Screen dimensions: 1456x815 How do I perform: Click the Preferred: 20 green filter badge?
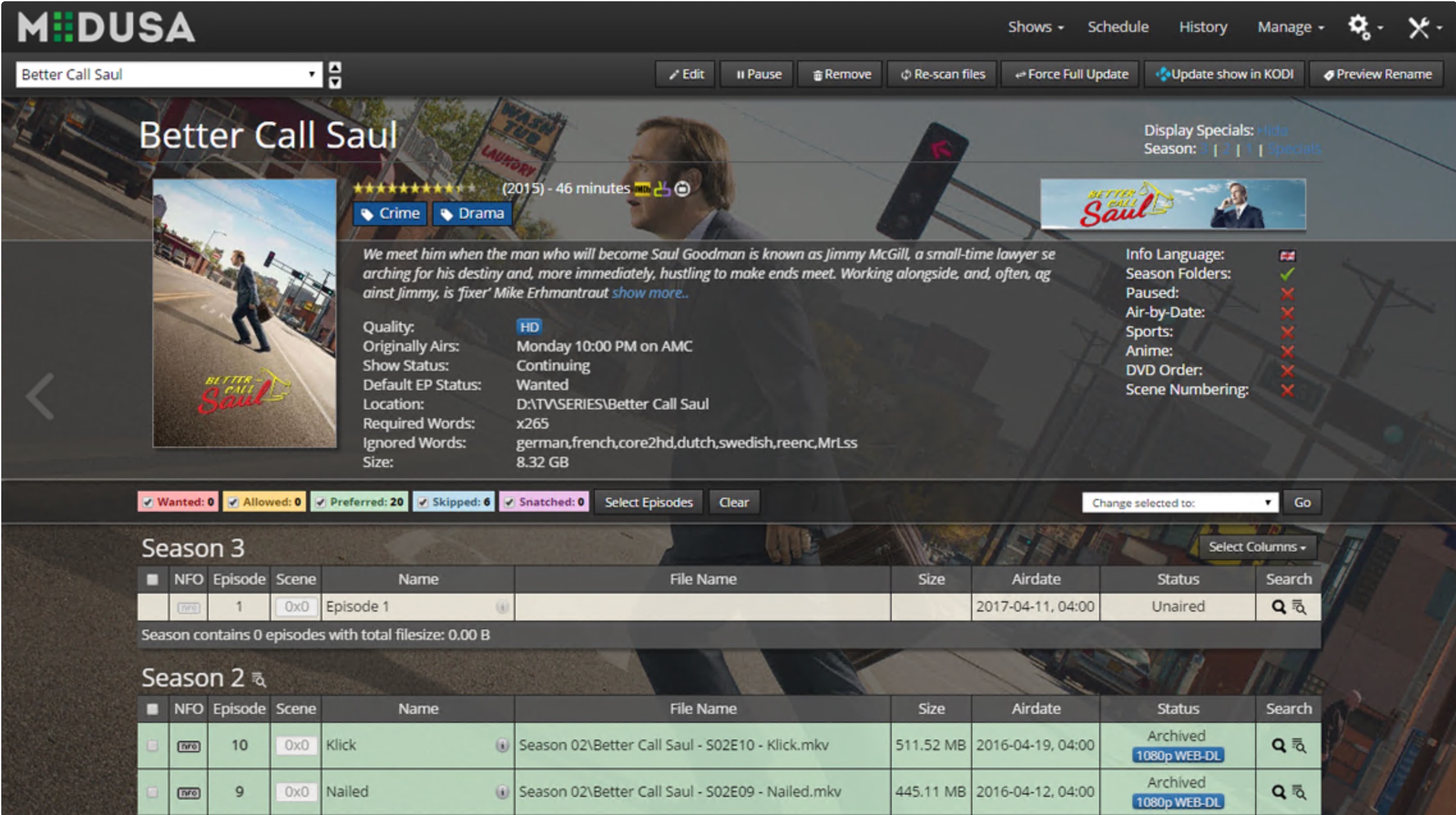pos(360,502)
